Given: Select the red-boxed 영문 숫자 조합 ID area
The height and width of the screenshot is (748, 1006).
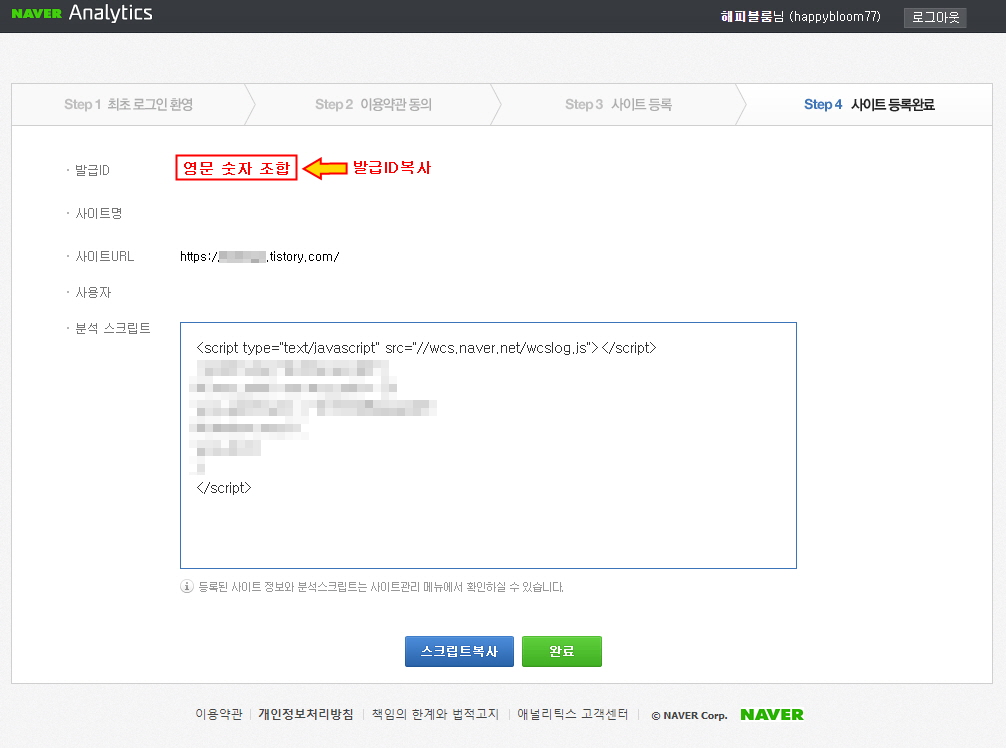Looking at the screenshot, I should point(236,170).
